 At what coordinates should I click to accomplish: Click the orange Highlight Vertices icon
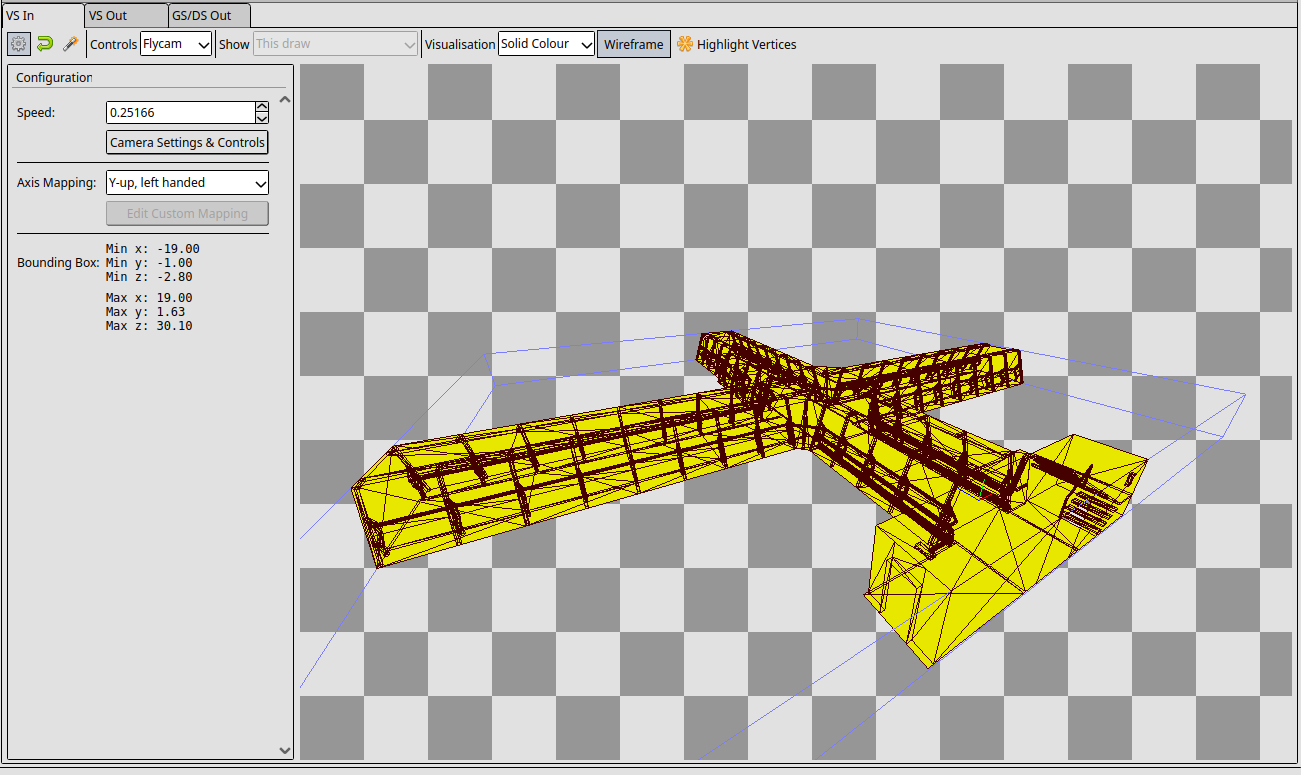[685, 44]
